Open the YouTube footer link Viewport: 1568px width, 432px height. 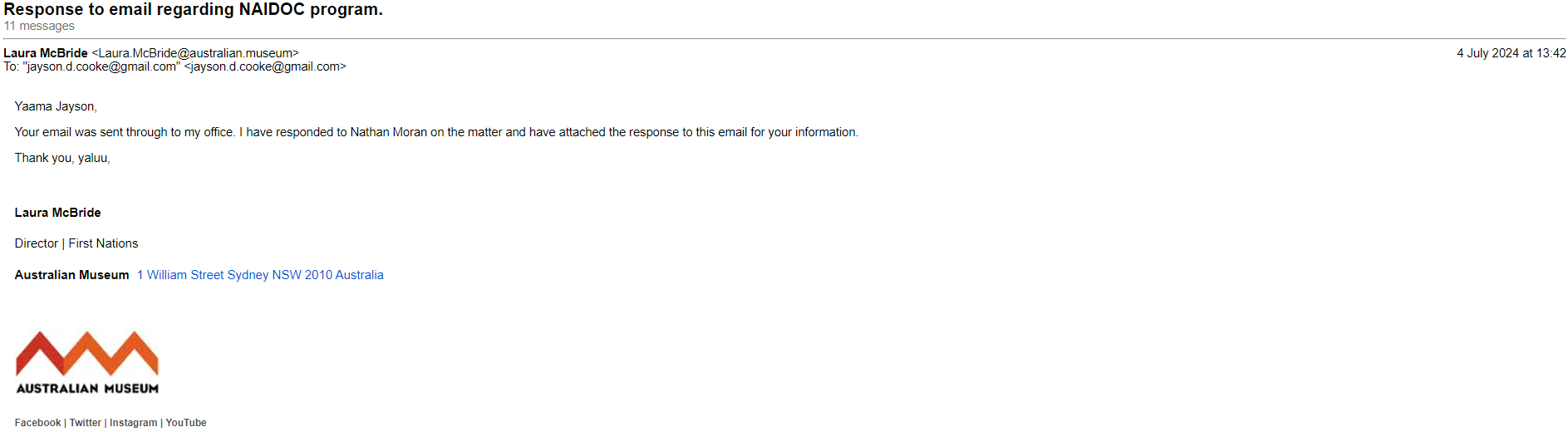coord(186,423)
